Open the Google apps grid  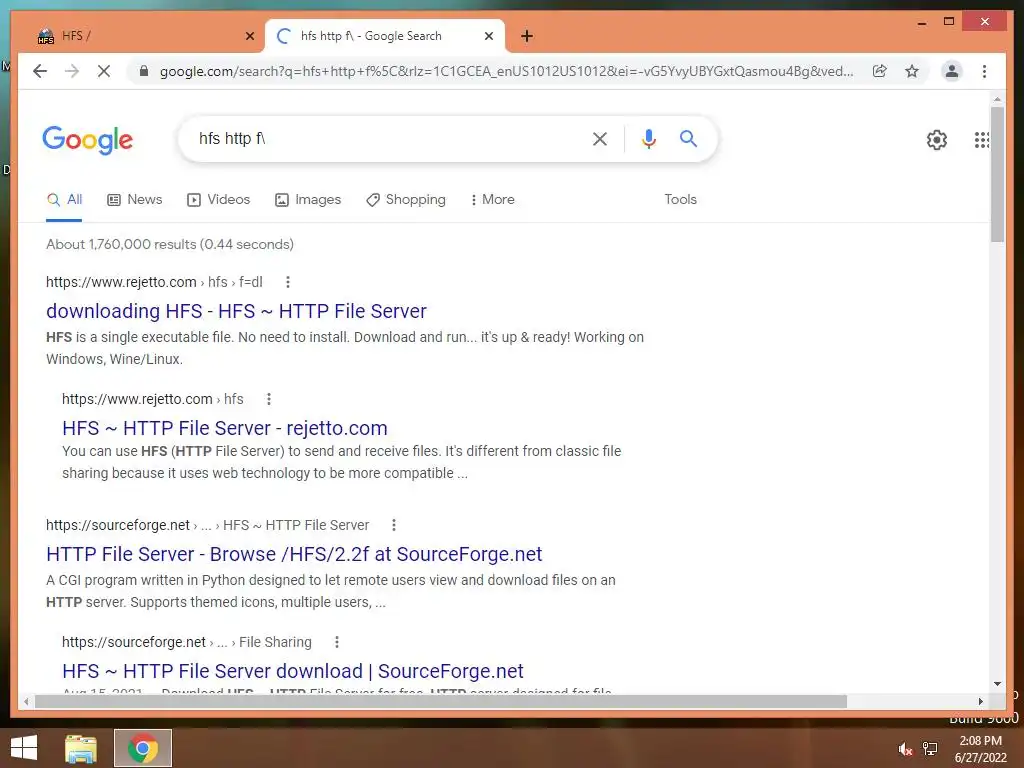pos(982,139)
